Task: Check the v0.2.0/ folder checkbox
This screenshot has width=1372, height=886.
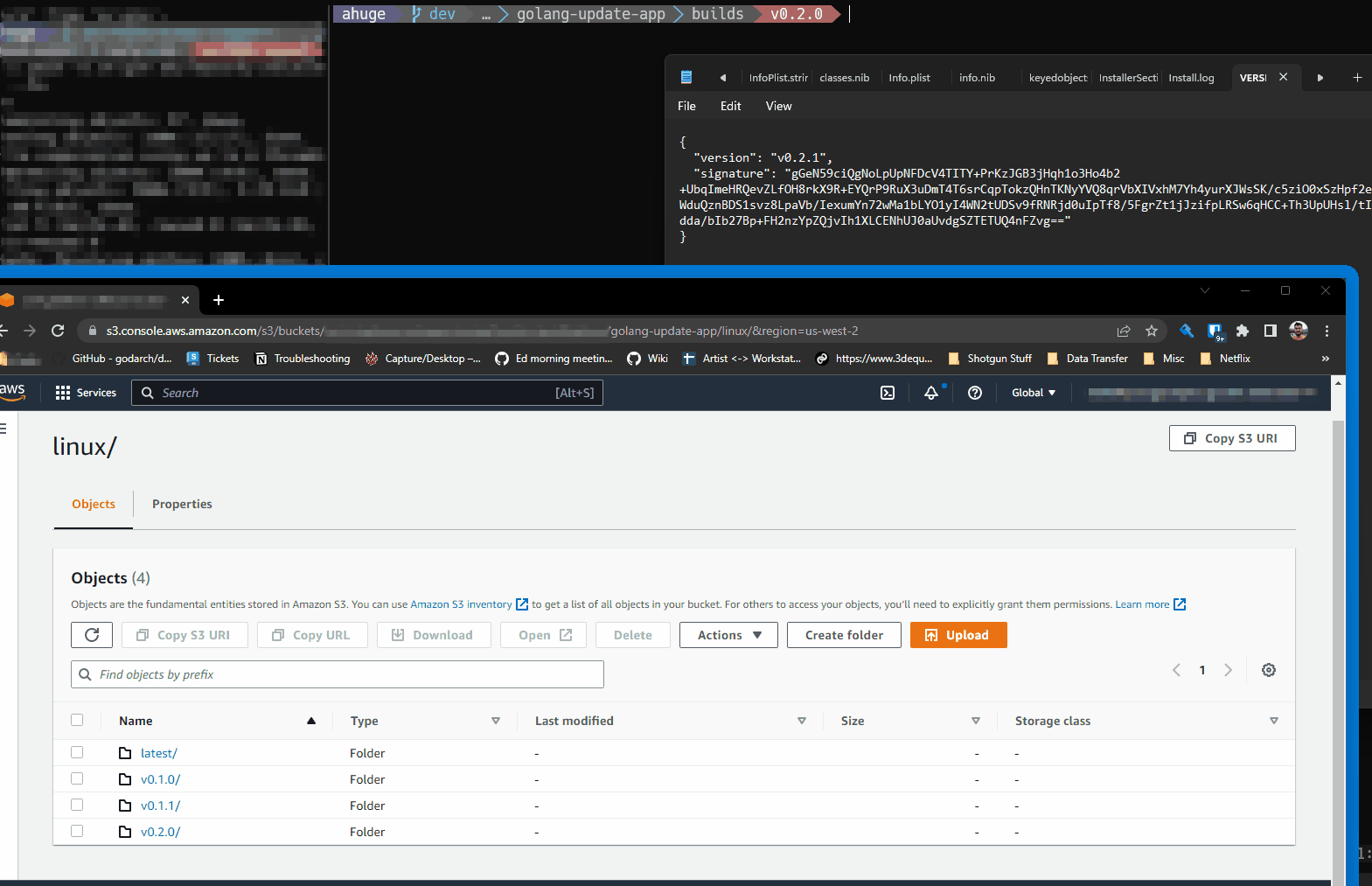Action: (x=77, y=831)
